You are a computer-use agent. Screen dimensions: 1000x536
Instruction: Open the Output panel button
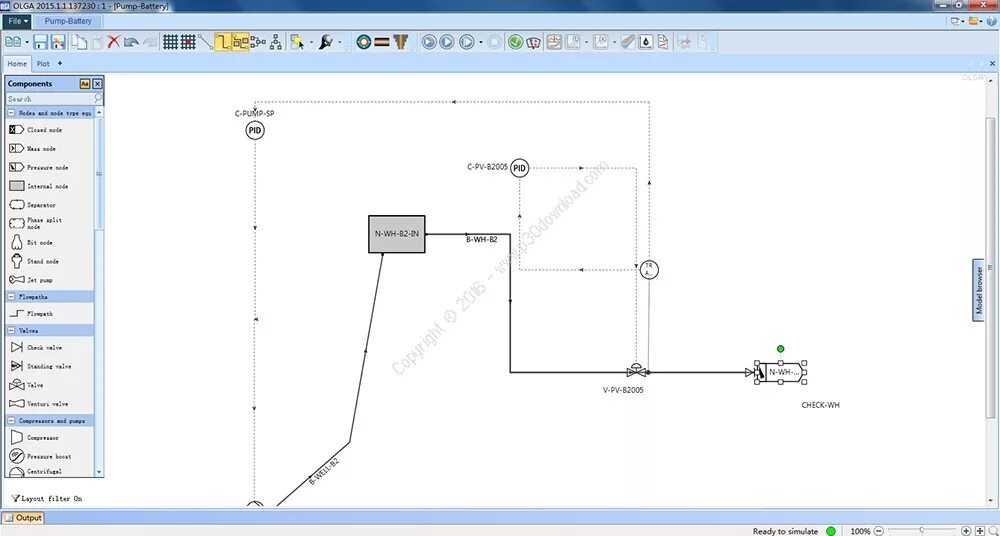[x=23, y=518]
